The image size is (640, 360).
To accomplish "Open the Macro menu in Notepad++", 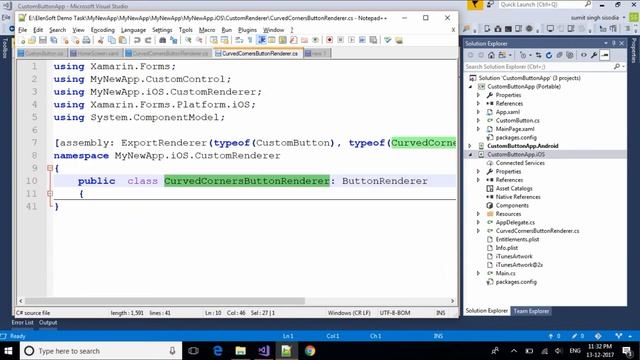I will click(x=207, y=30).
